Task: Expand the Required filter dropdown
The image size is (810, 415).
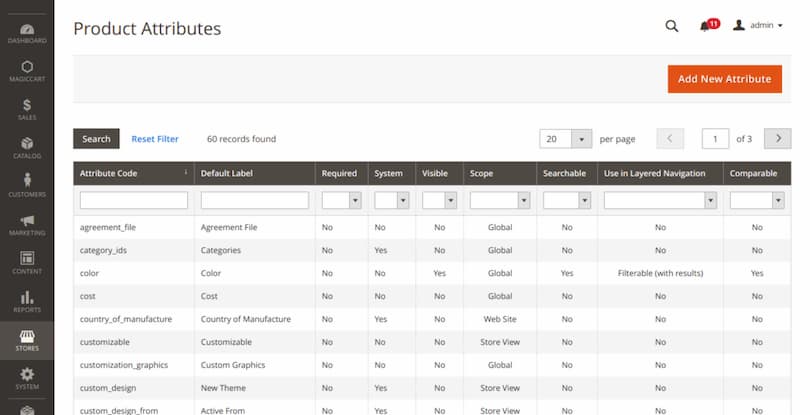Action: pyautogui.click(x=341, y=201)
